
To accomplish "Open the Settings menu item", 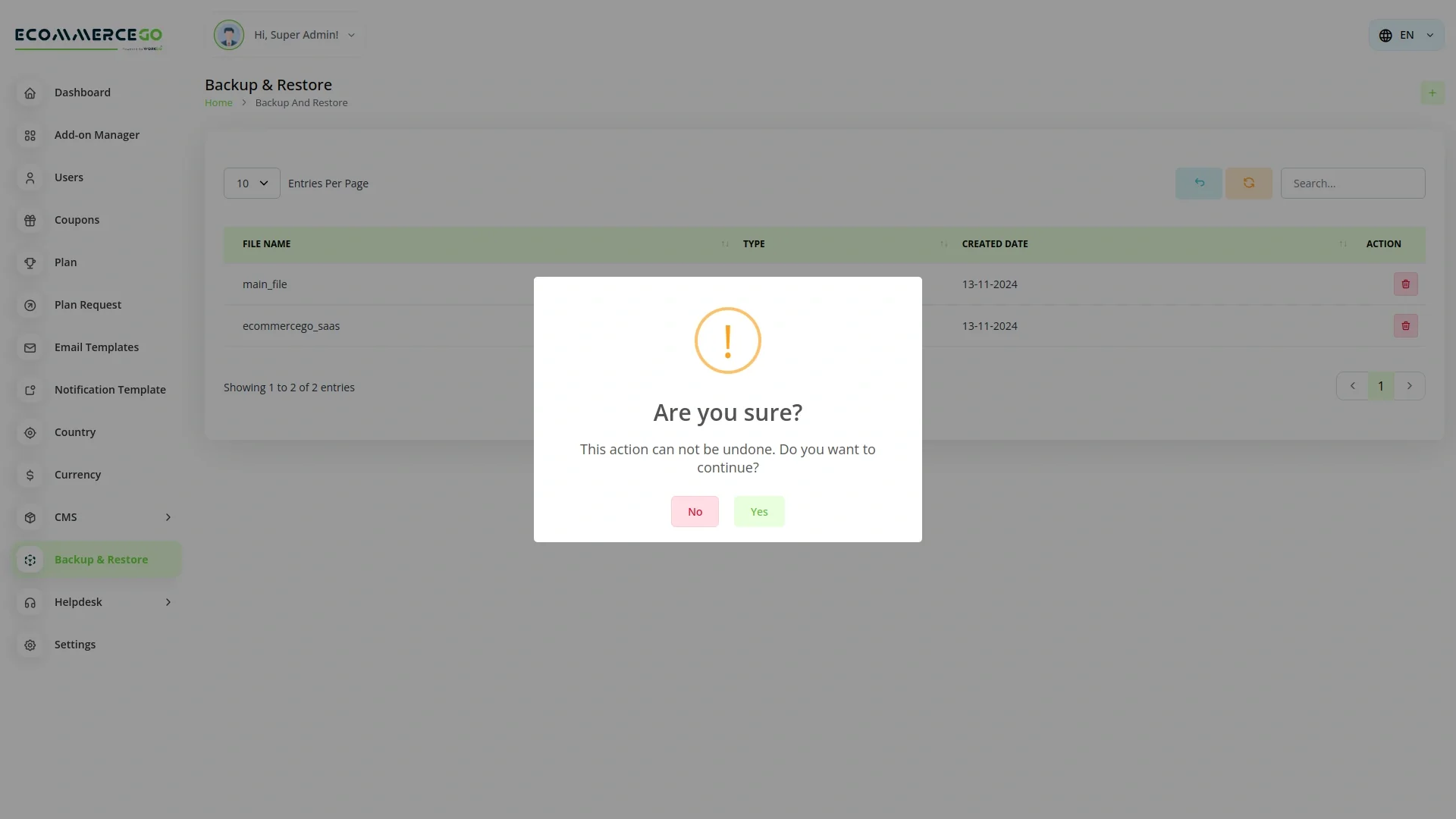I will pyautogui.click(x=74, y=645).
